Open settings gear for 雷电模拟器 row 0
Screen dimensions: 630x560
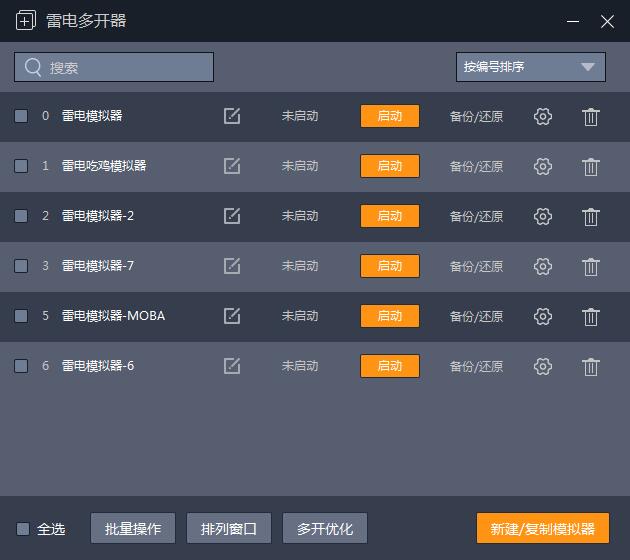(543, 116)
